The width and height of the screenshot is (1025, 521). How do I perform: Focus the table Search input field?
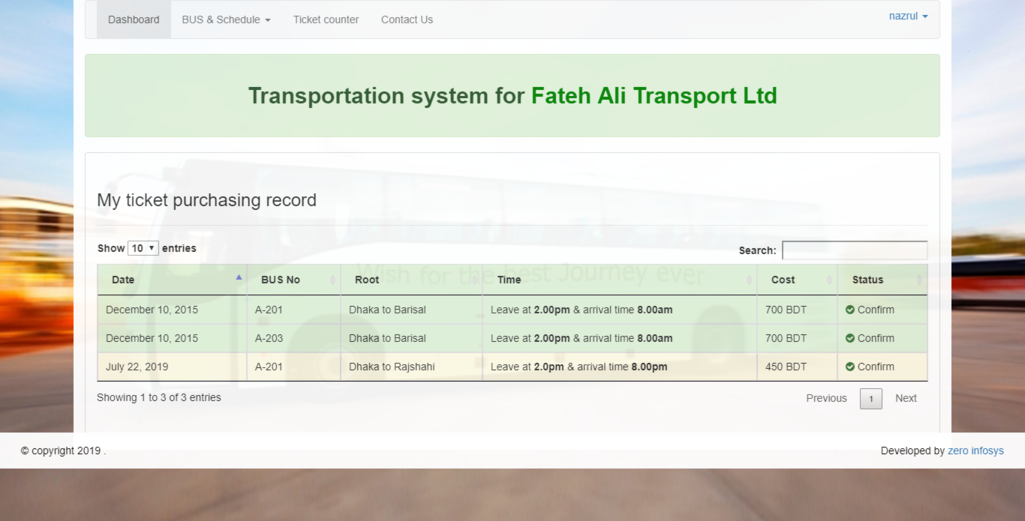[854, 250]
